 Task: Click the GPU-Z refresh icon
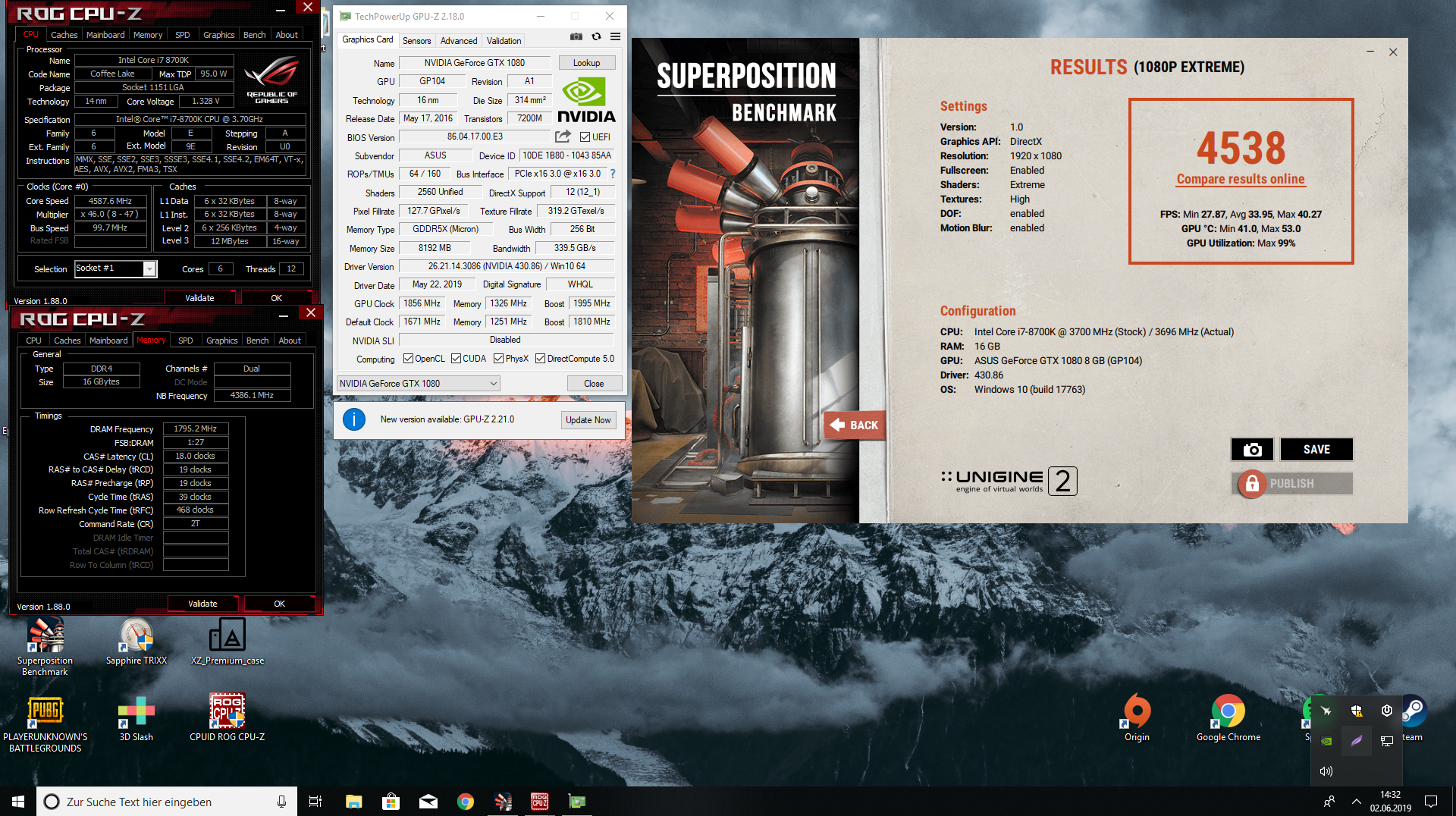coord(596,36)
